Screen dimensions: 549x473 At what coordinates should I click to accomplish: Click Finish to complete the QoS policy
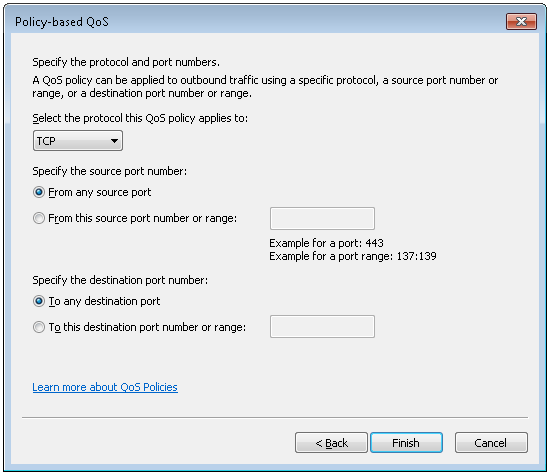point(406,443)
